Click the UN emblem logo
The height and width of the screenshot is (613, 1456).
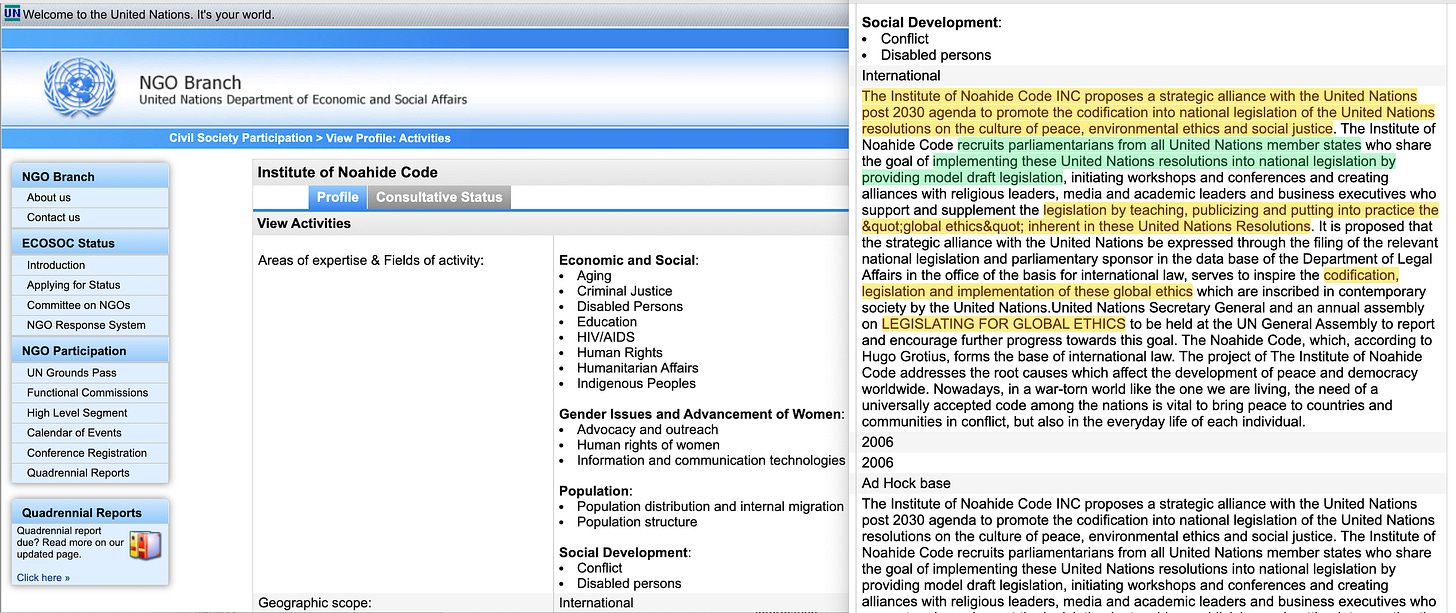click(79, 88)
